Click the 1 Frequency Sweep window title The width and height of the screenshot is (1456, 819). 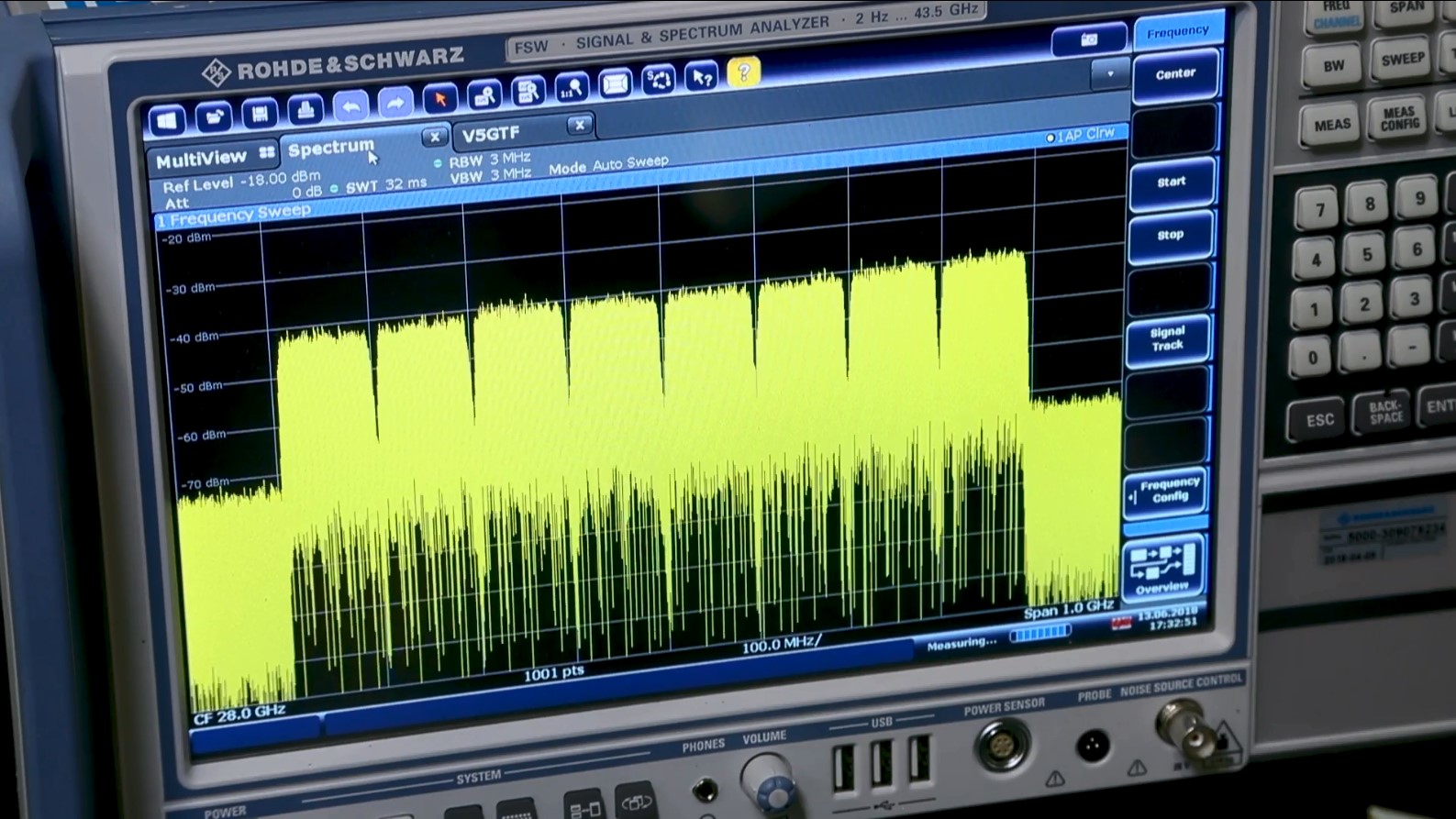234,216
